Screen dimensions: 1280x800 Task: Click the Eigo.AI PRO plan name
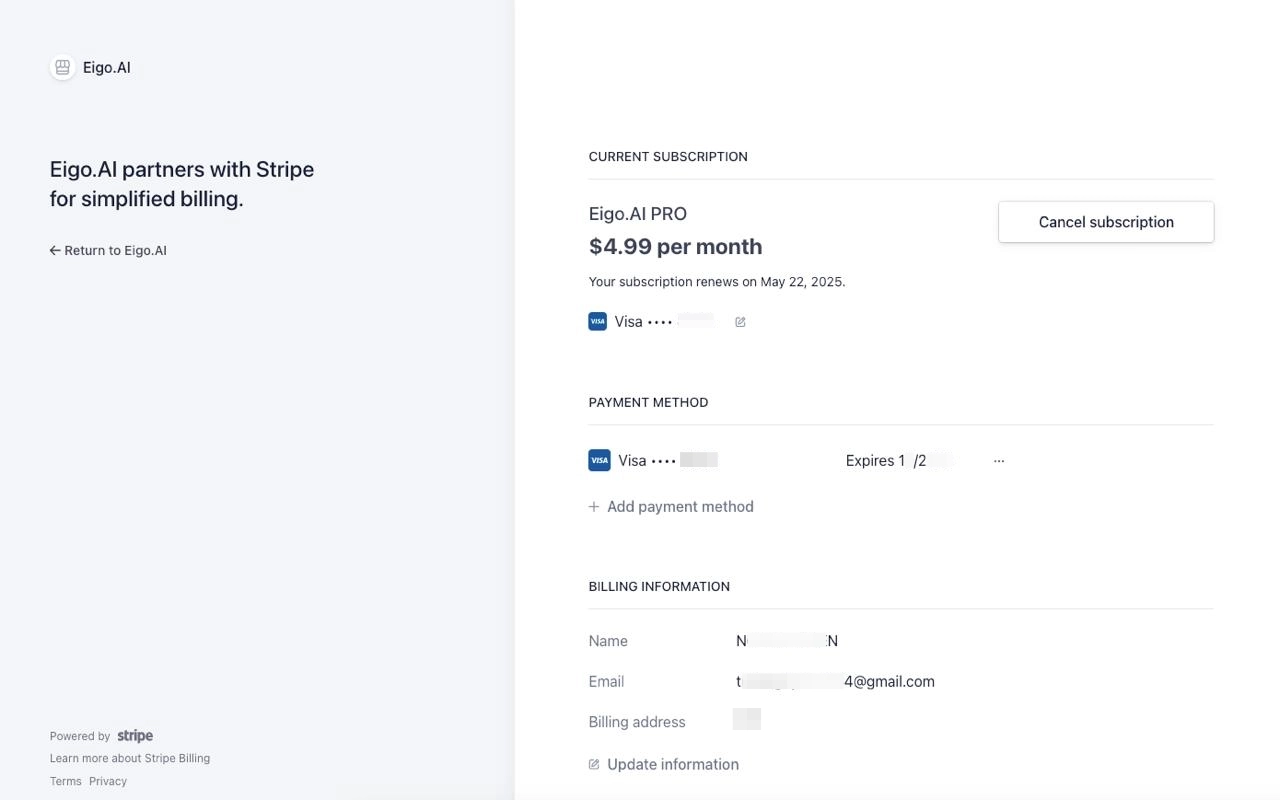point(638,214)
